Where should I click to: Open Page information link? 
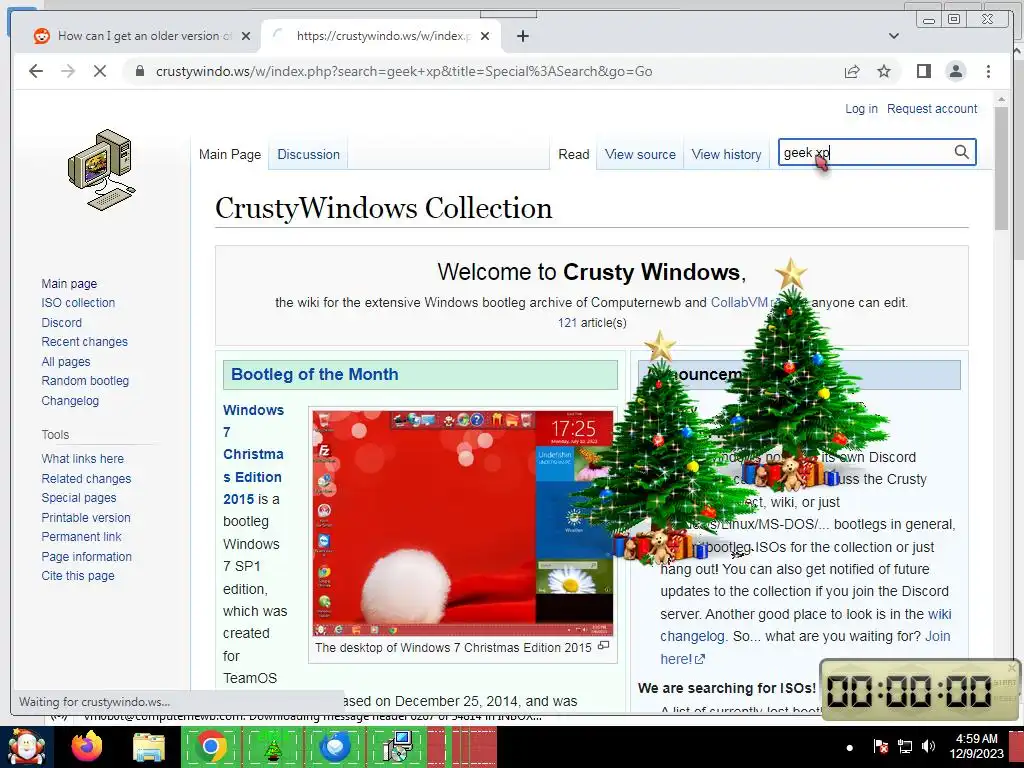pos(86,556)
